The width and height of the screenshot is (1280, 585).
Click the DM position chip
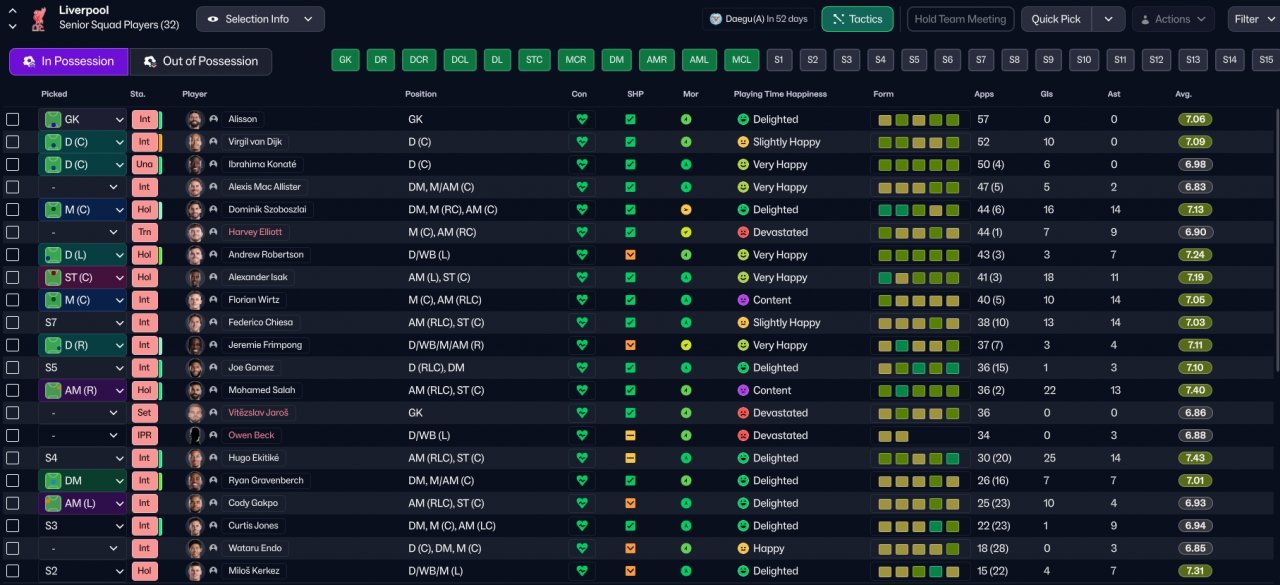617,60
